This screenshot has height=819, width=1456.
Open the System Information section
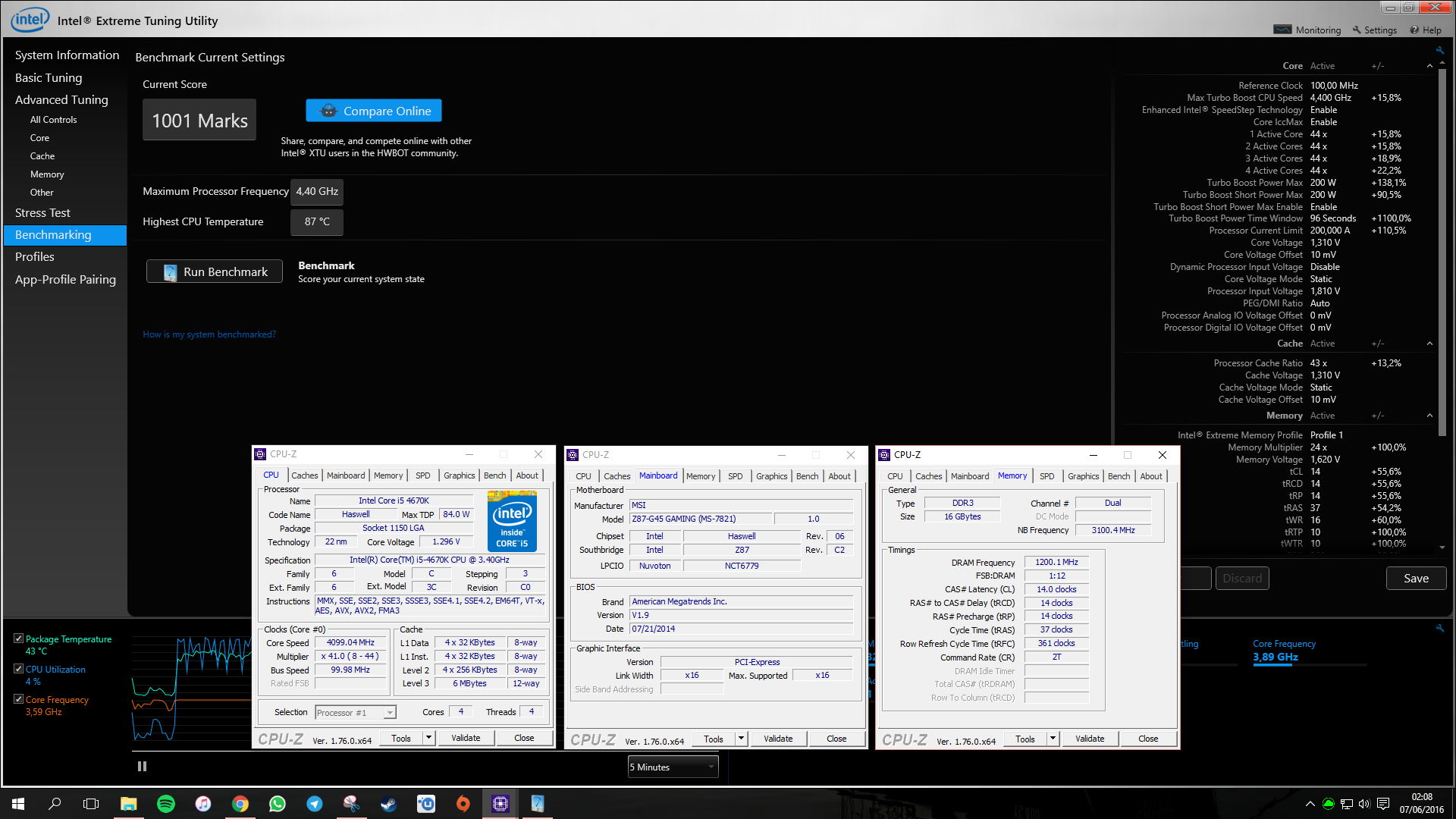click(67, 55)
